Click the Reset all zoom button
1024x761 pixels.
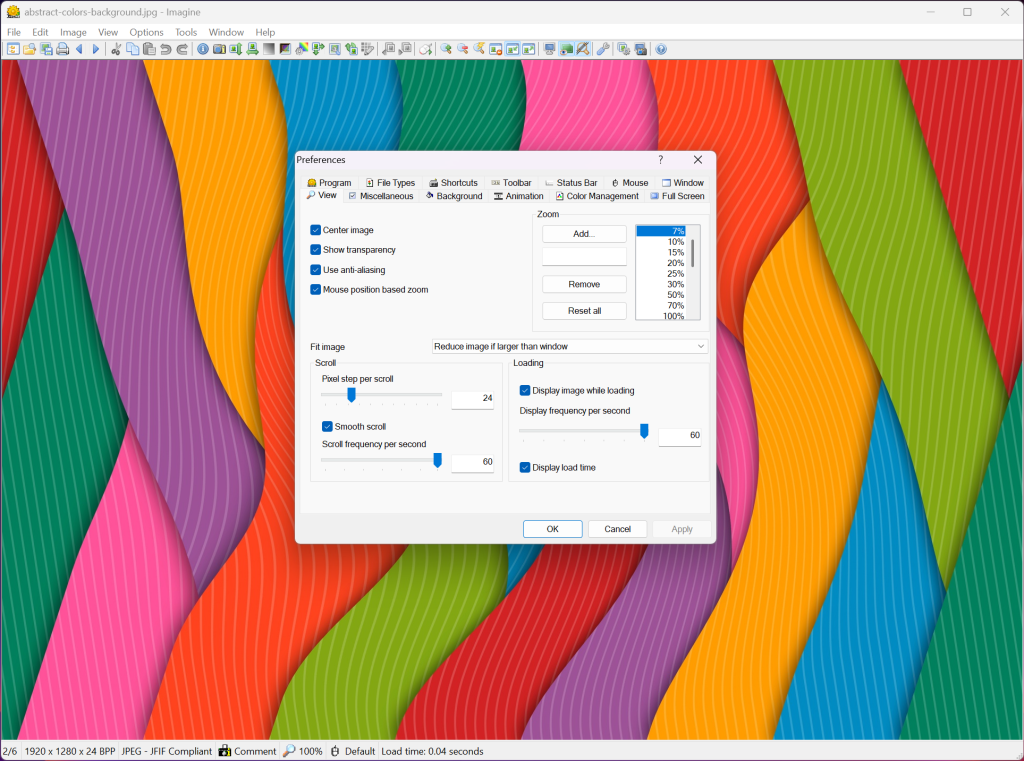click(584, 311)
